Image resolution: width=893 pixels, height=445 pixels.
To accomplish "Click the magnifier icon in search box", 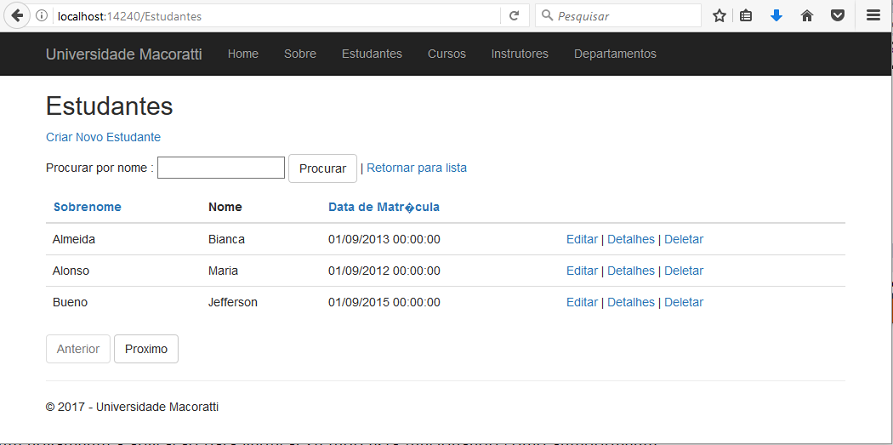I will click(x=547, y=16).
